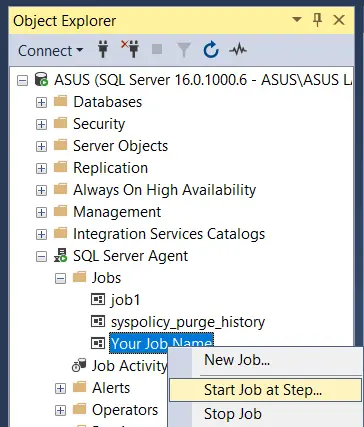Image resolution: width=364 pixels, height=427 pixels.
Task: Click the Alerts folder icon
Action: (80, 387)
